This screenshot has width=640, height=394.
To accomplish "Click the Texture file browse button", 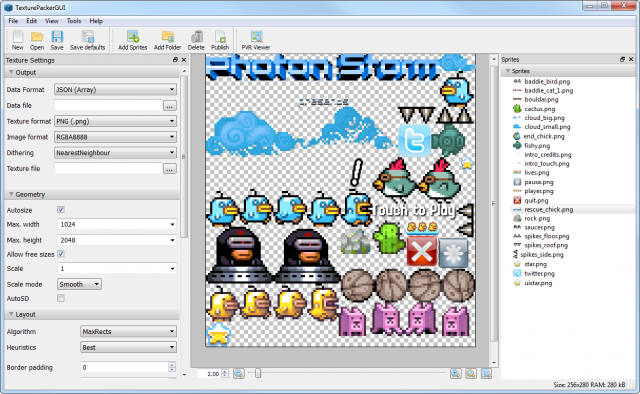I will (x=170, y=169).
